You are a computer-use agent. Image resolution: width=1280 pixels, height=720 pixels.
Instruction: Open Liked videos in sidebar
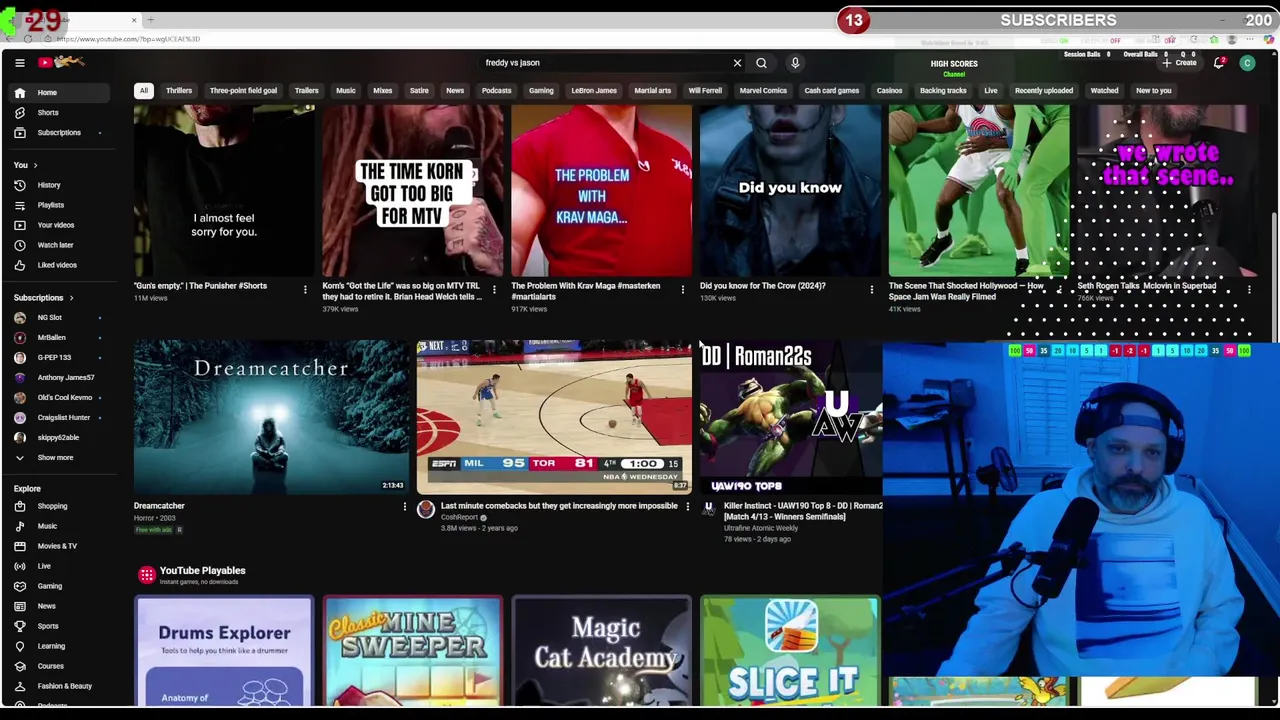[x=60, y=265]
